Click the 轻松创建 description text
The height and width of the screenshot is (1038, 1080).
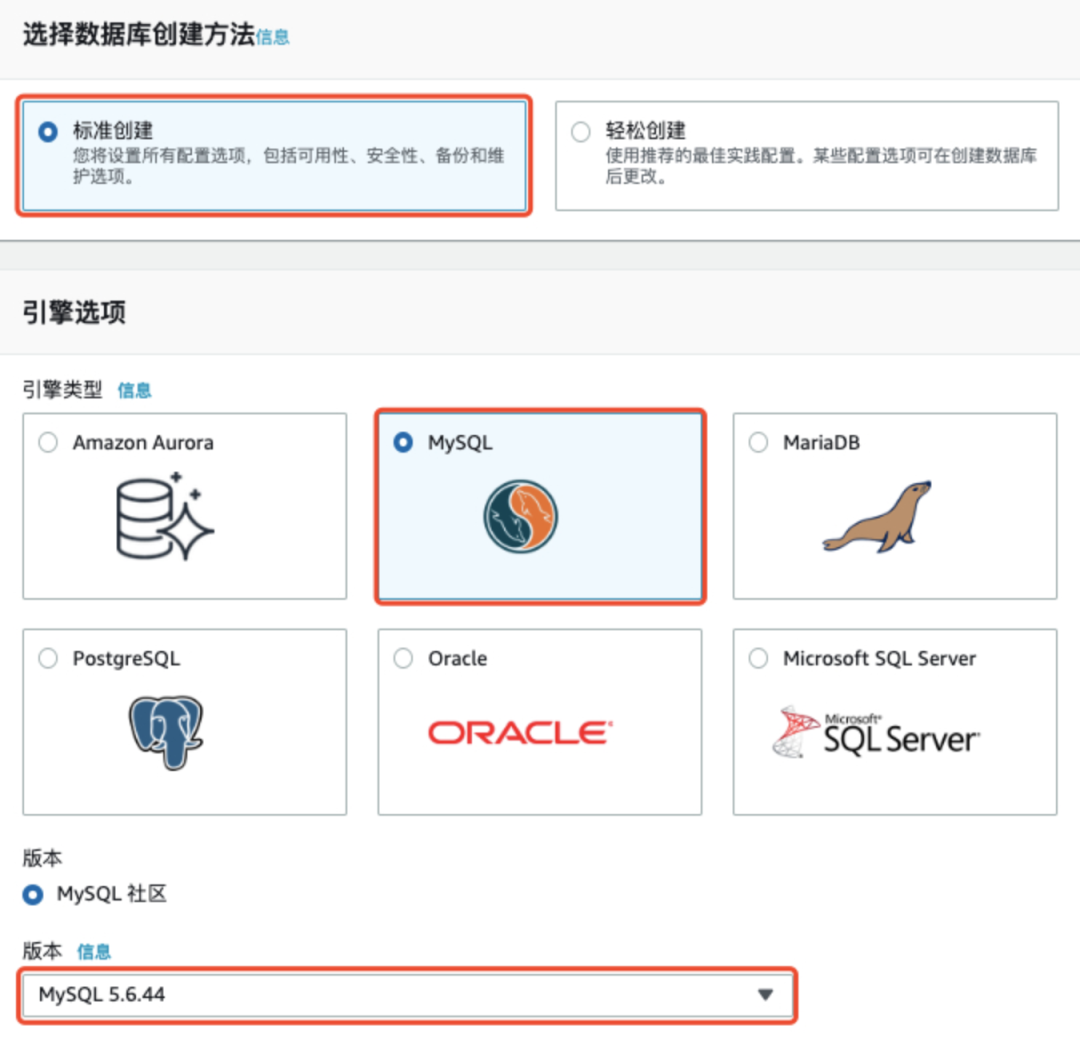coord(821,166)
